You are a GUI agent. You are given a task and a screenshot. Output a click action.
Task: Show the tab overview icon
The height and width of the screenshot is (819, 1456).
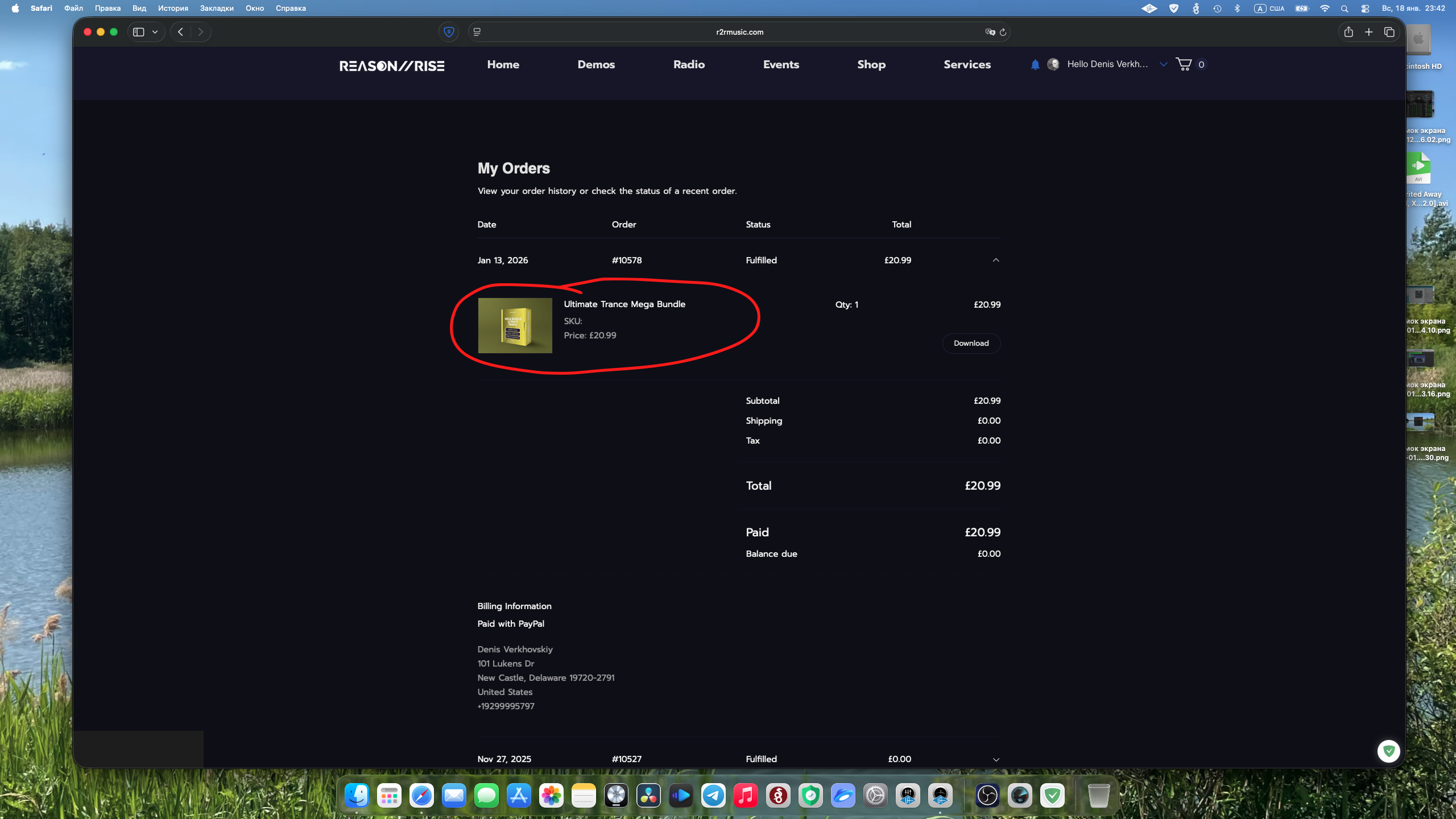(x=1389, y=32)
